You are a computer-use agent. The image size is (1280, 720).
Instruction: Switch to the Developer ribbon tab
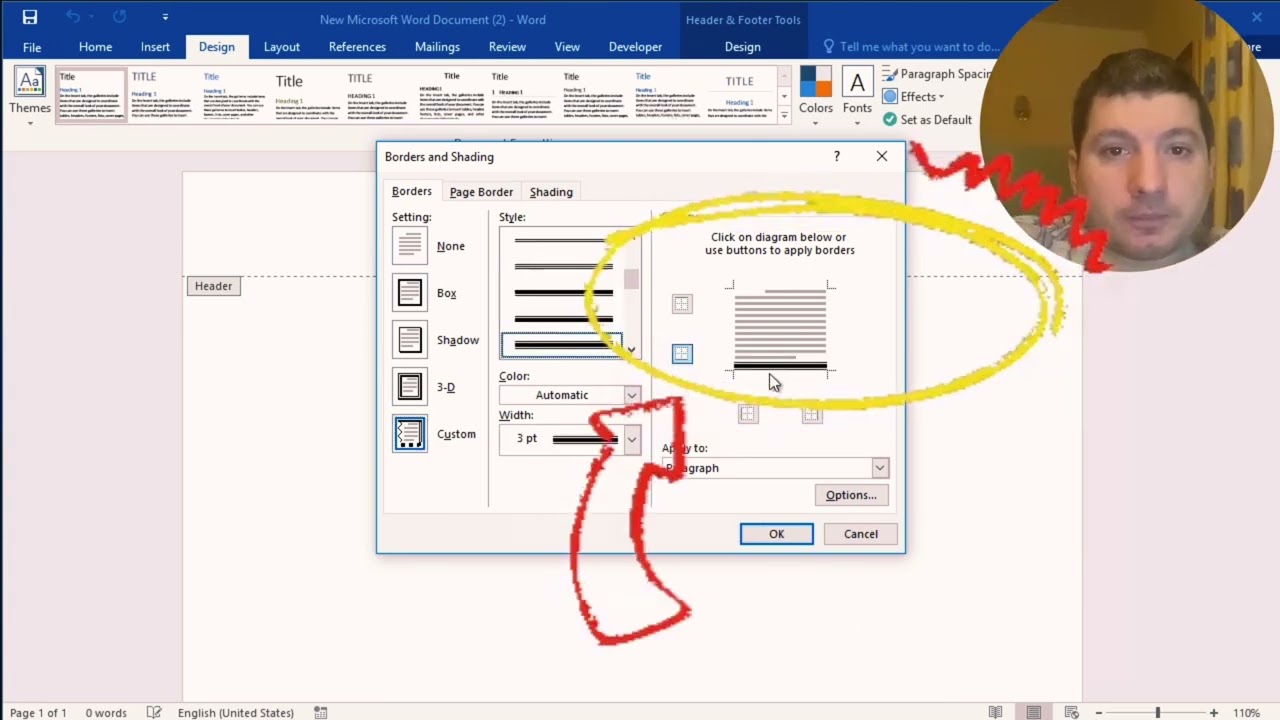point(635,47)
